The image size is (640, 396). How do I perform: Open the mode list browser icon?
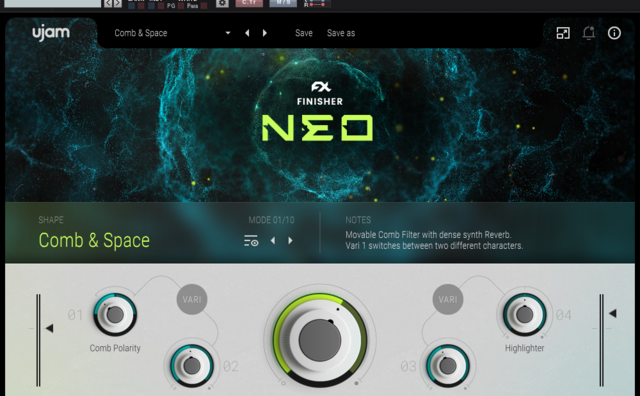tap(251, 241)
